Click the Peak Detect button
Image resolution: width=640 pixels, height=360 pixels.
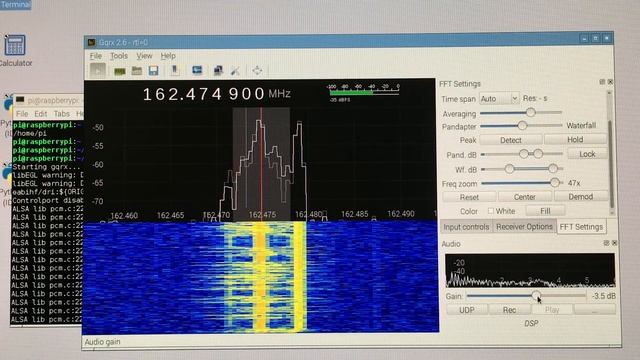(x=511, y=140)
